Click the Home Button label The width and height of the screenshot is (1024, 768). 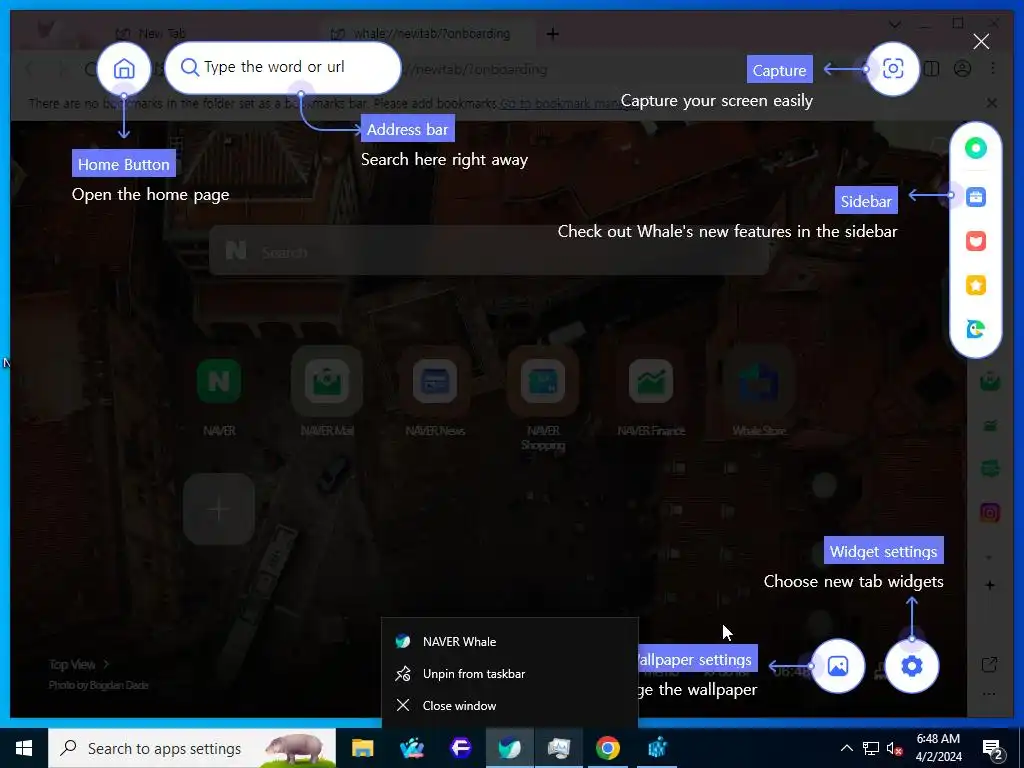123,164
